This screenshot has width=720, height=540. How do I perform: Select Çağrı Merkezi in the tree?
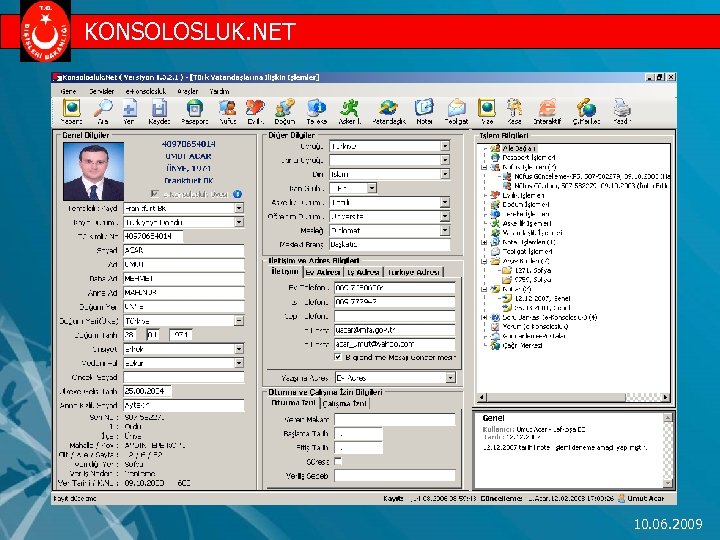click(x=523, y=345)
